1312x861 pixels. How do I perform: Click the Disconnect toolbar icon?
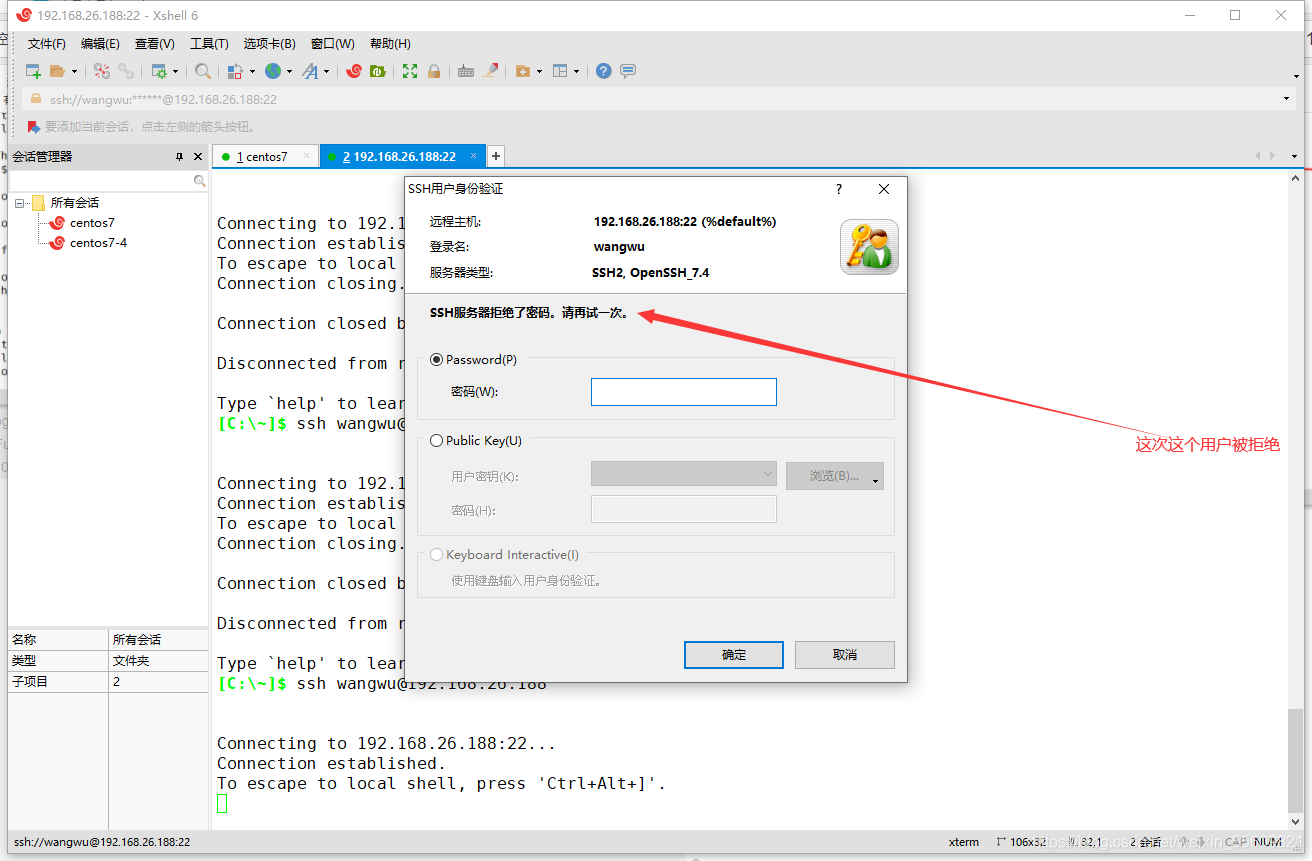click(x=102, y=71)
